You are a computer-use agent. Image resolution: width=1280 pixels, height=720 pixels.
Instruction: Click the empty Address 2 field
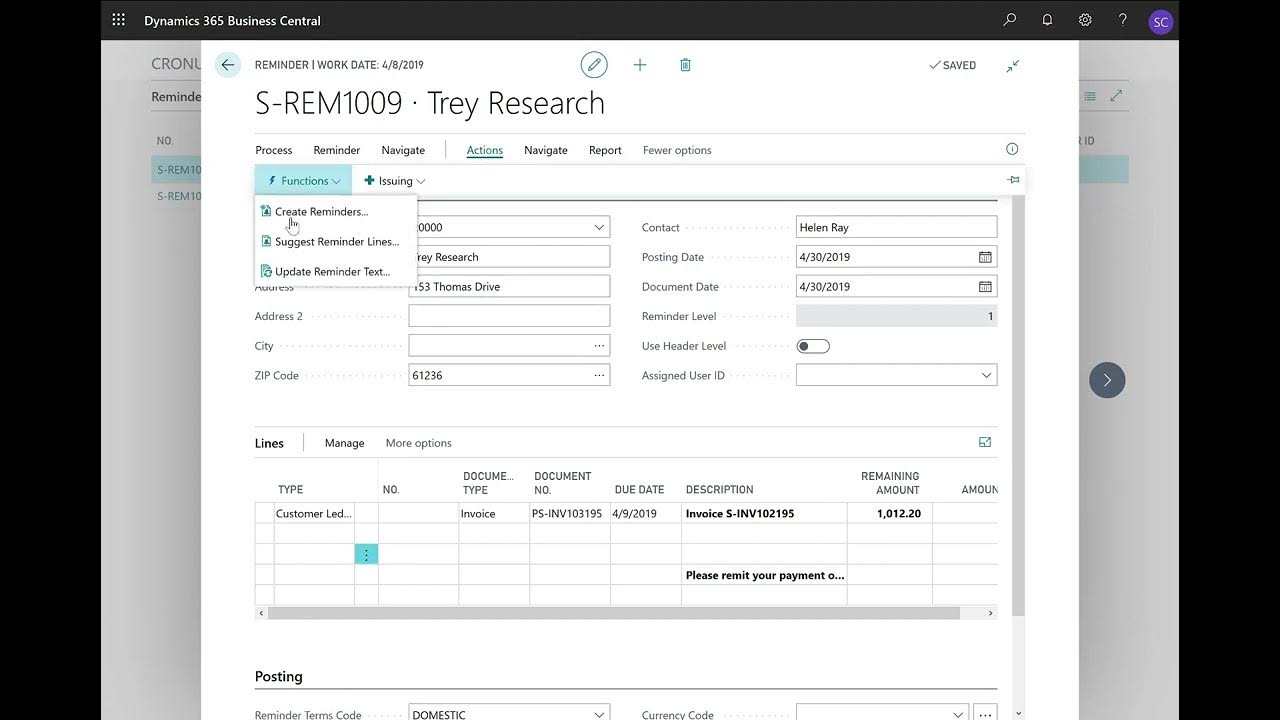509,316
